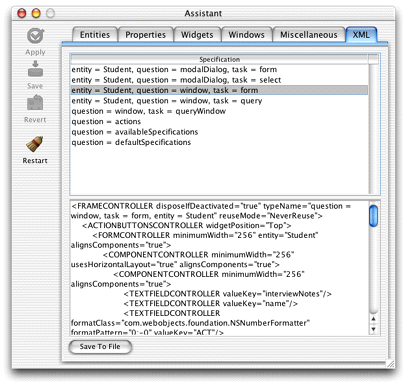Click the window resize grip corner
Image resolution: width=414 pixels, height=387 pixels.
[x=390, y=364]
